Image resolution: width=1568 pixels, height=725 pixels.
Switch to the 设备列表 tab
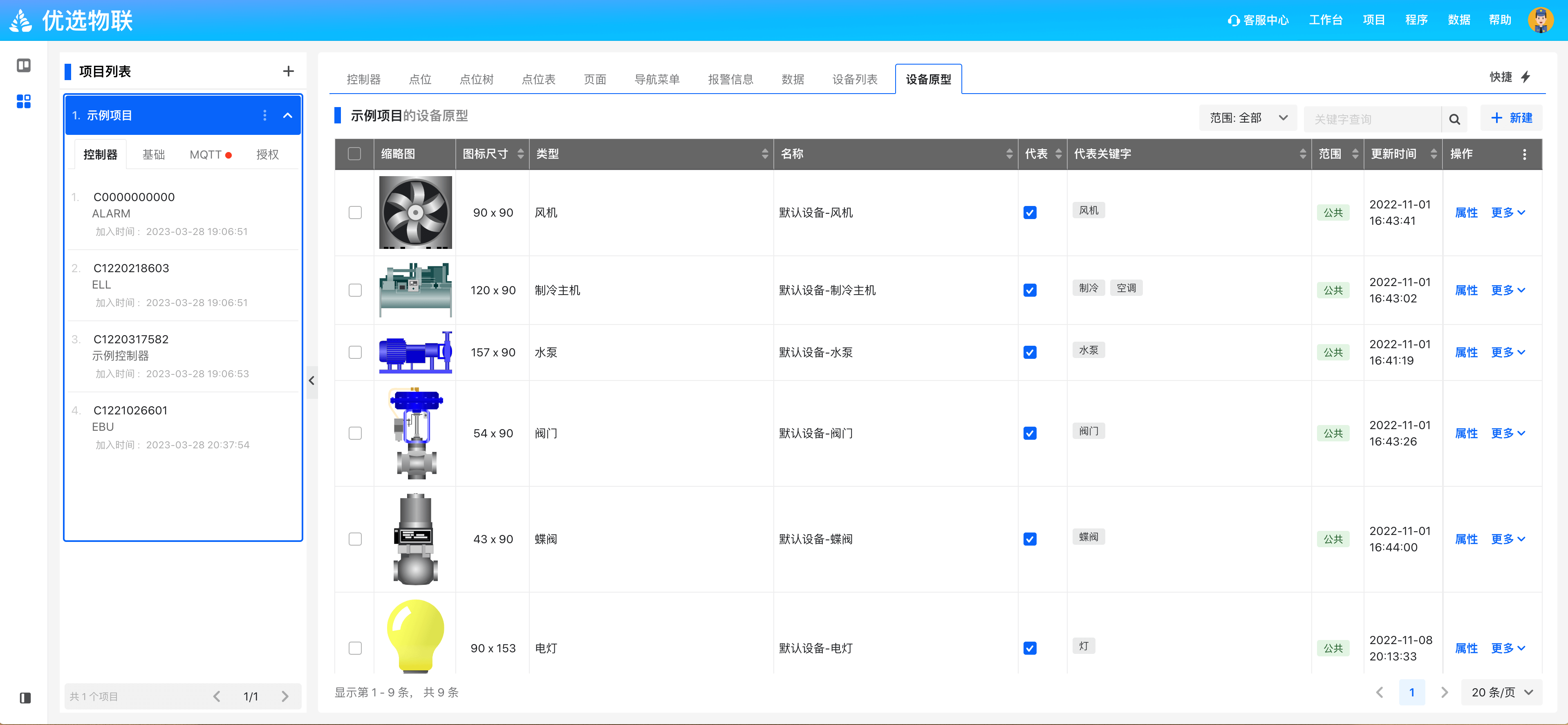pos(855,79)
